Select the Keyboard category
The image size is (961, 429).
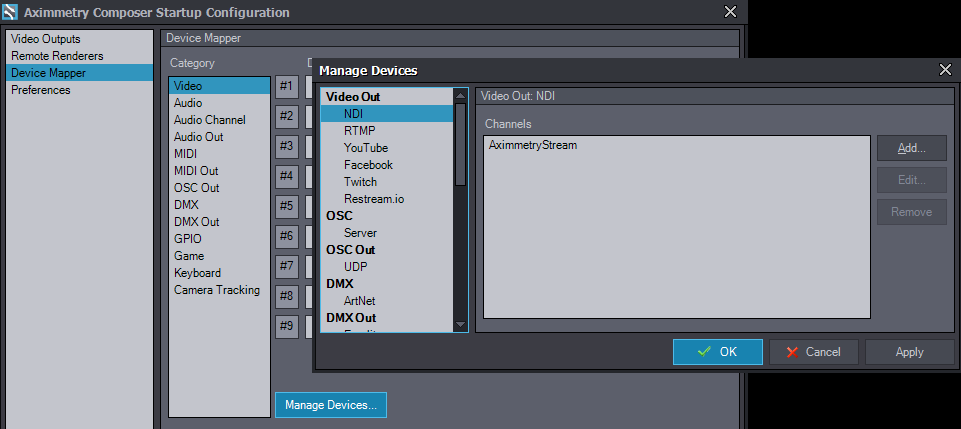point(219,273)
